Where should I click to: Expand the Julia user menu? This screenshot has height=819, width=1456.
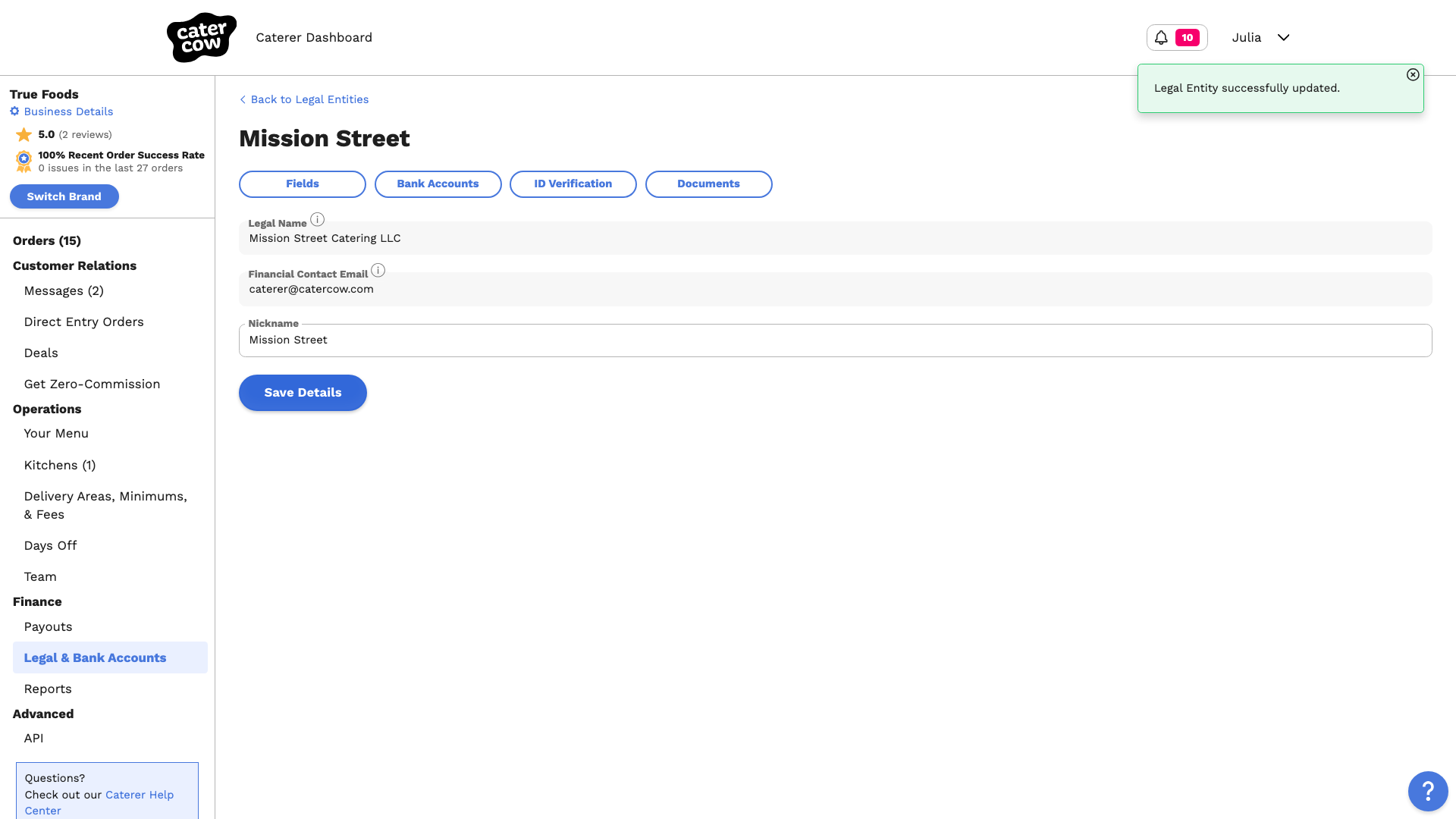(1260, 37)
